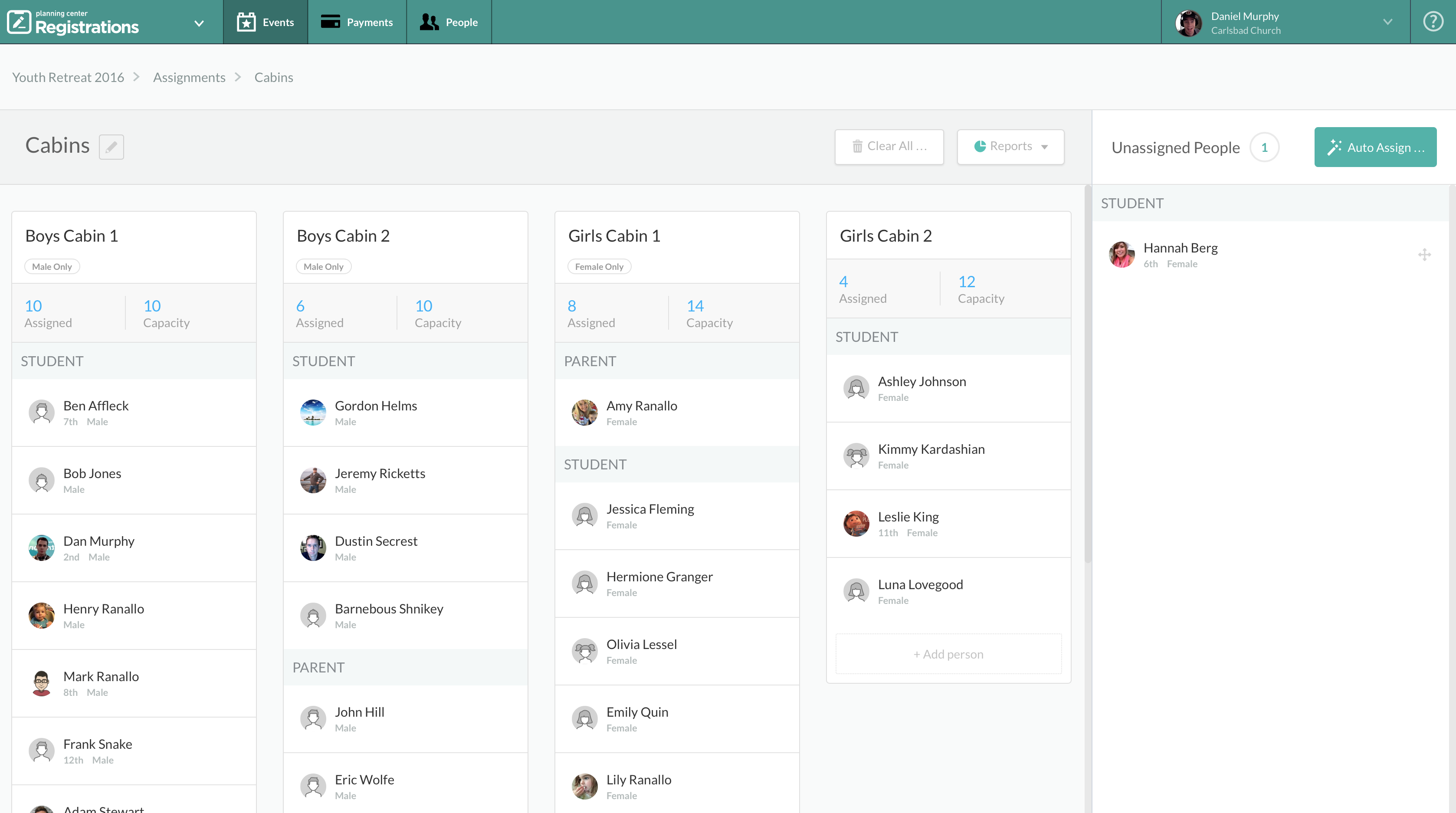The image size is (1456, 813).
Task: Click Leslie King's avatar photo
Action: pos(856,524)
